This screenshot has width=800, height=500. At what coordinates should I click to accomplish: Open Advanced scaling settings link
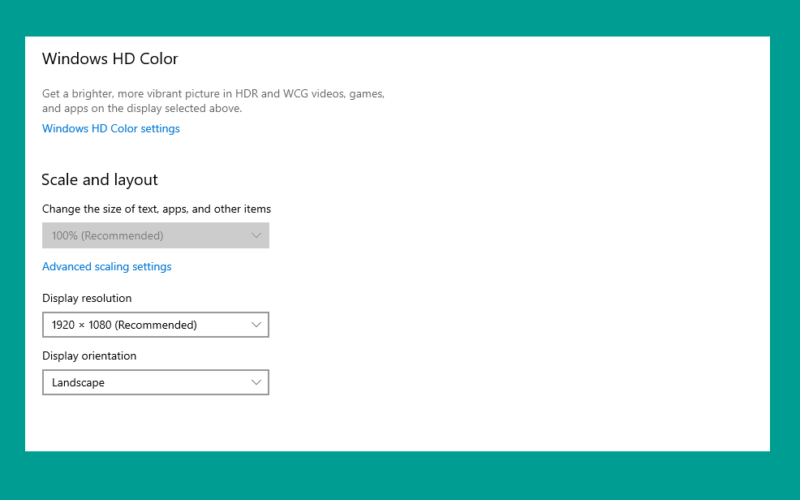click(107, 266)
